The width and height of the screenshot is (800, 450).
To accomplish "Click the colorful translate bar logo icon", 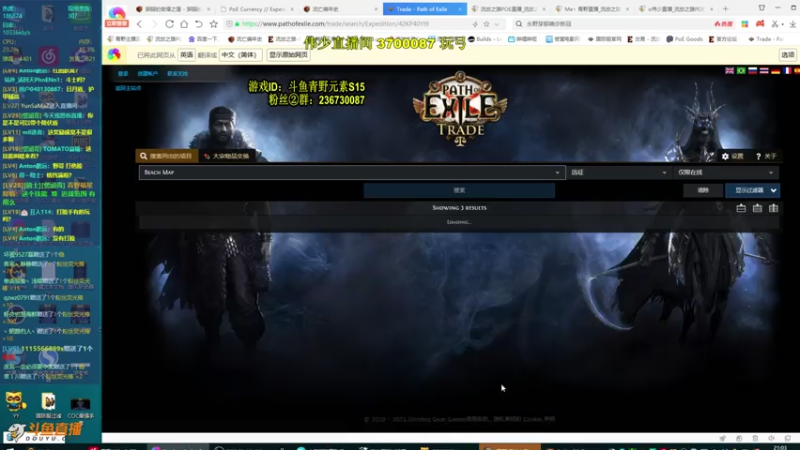I will point(114,55).
